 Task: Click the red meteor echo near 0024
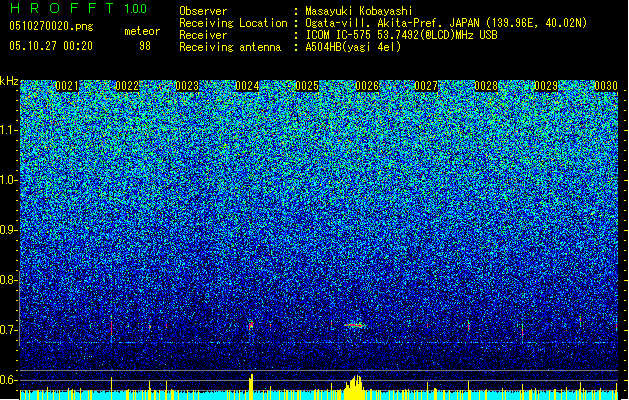(x=251, y=325)
